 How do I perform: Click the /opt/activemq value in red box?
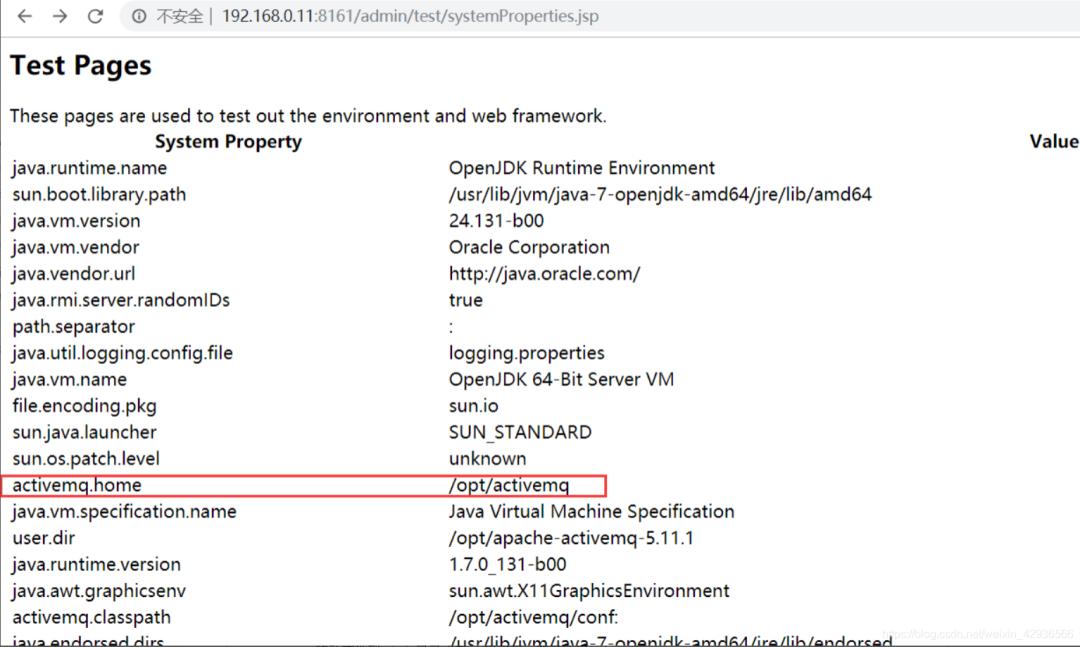tap(509, 485)
